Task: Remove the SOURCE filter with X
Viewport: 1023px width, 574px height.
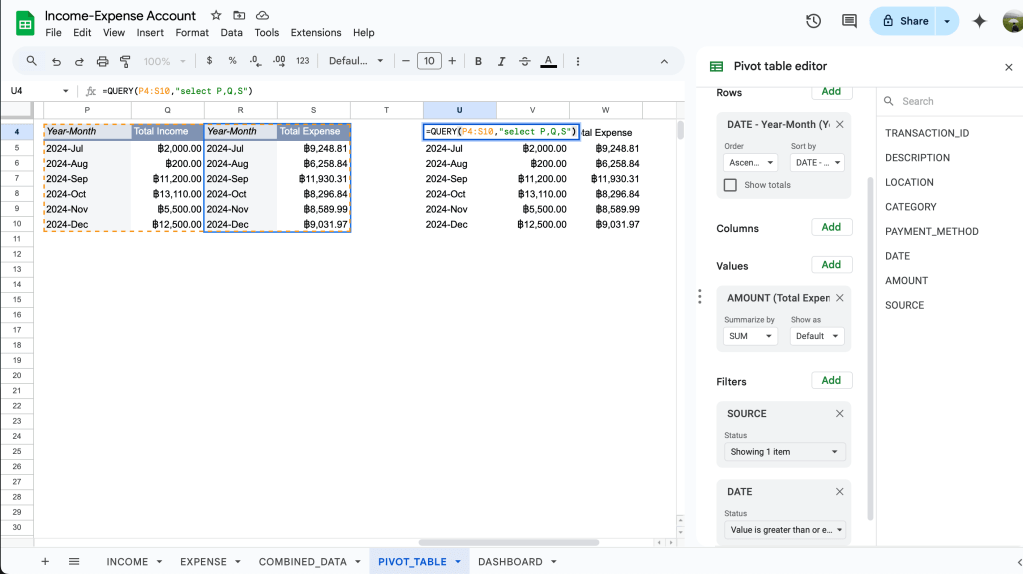Action: [x=839, y=413]
